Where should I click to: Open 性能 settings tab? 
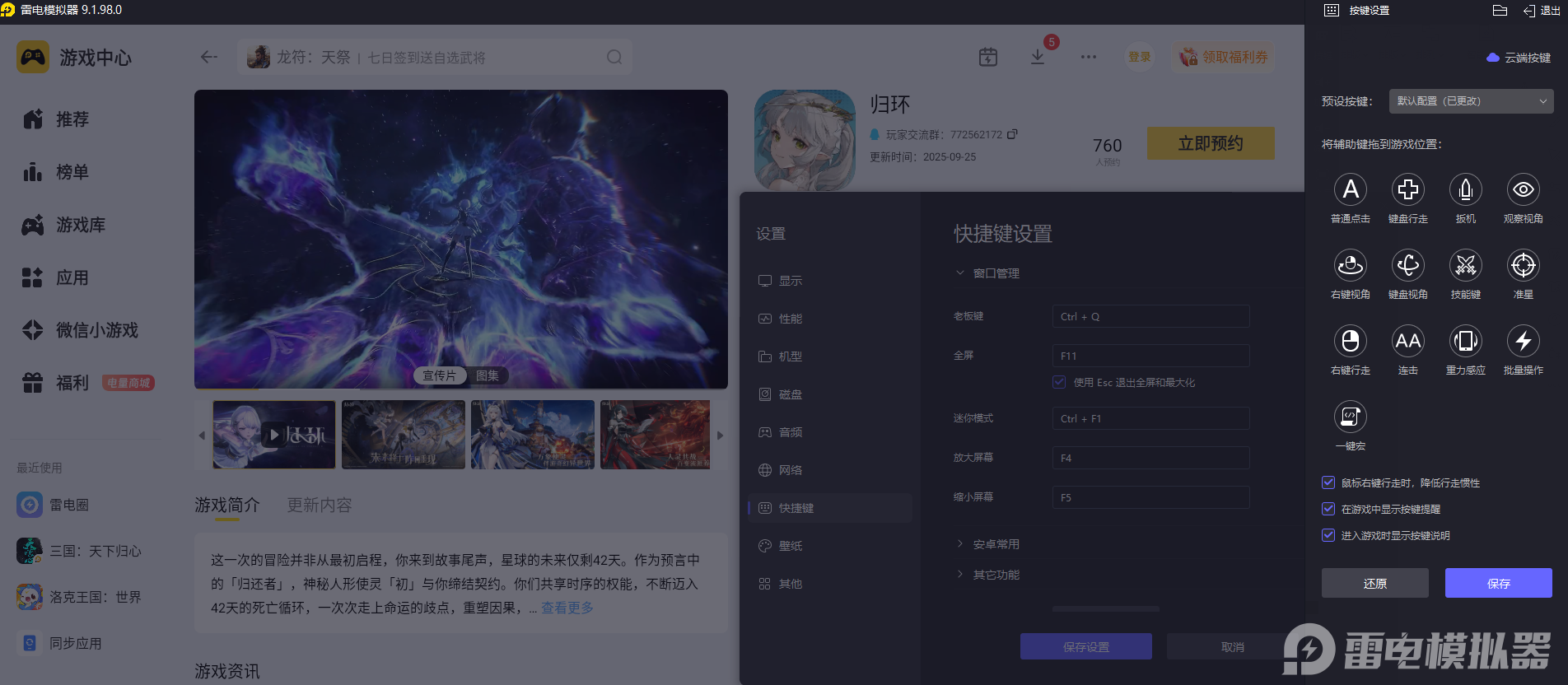point(830,319)
